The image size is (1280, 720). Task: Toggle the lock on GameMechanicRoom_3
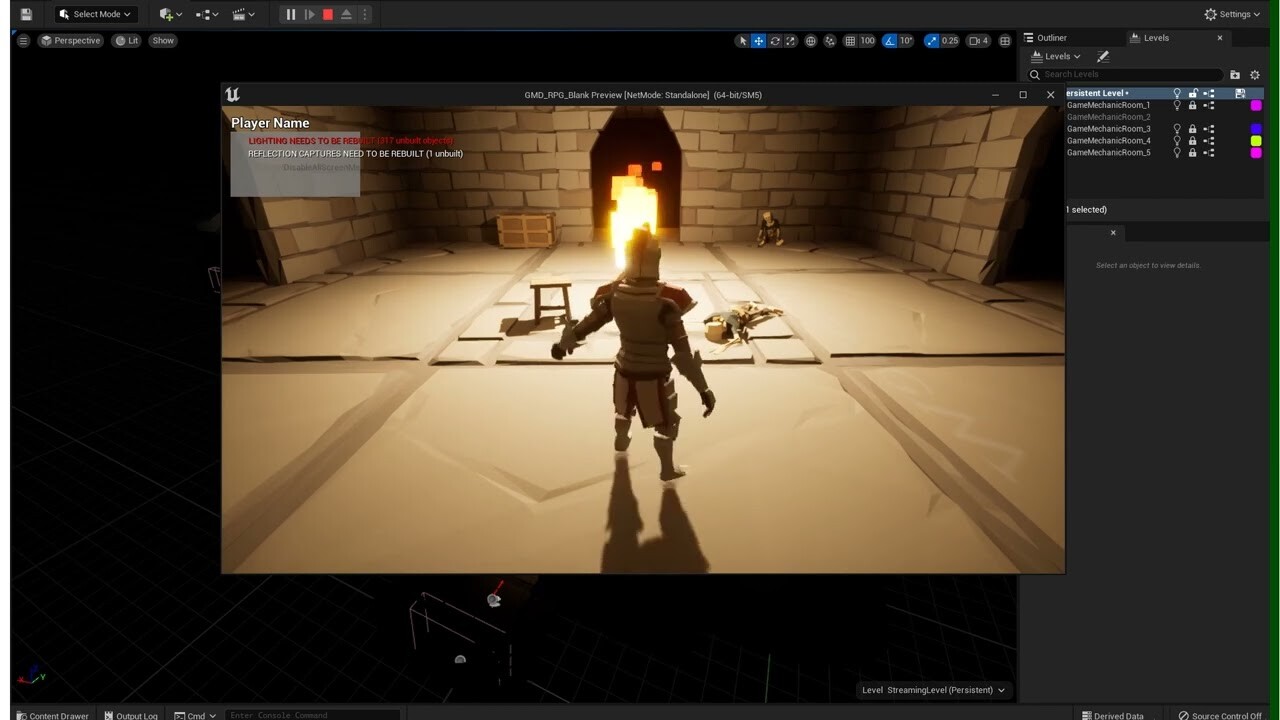pos(1192,129)
